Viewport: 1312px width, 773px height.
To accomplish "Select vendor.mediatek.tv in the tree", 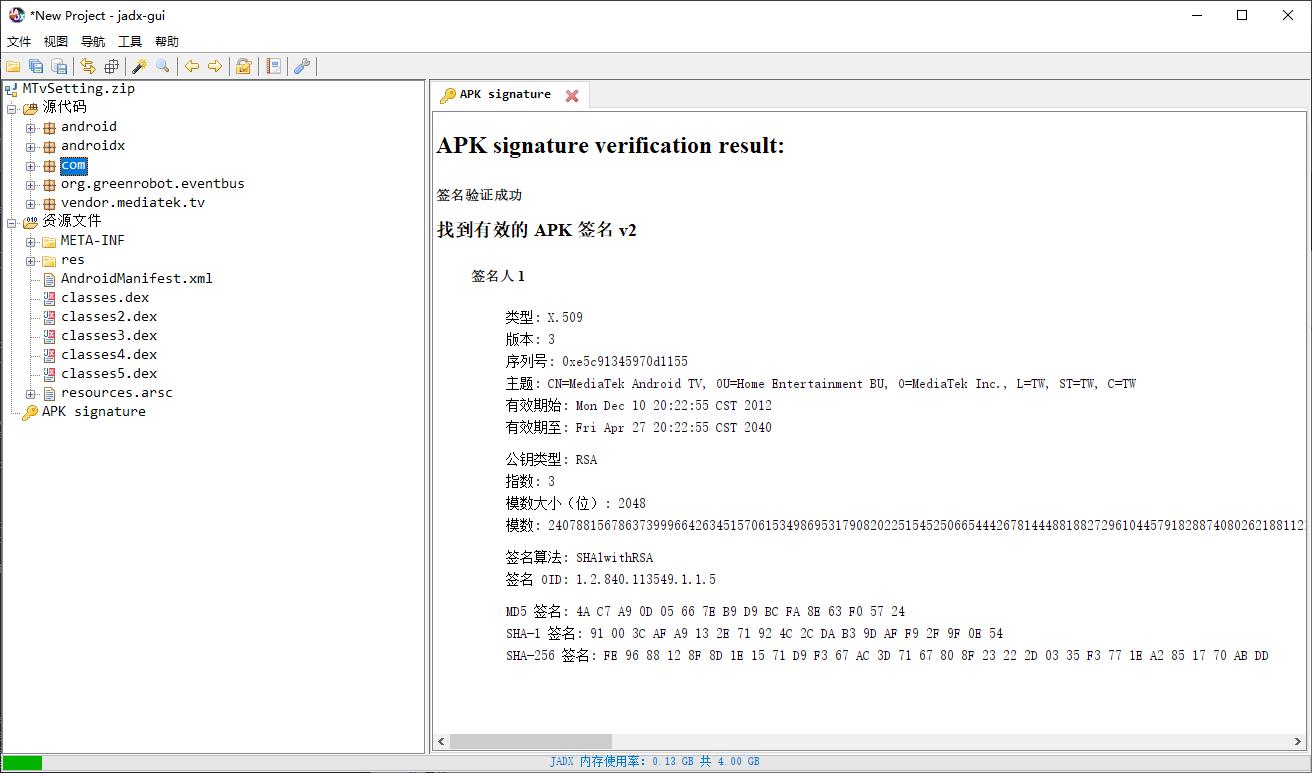I will (133, 203).
